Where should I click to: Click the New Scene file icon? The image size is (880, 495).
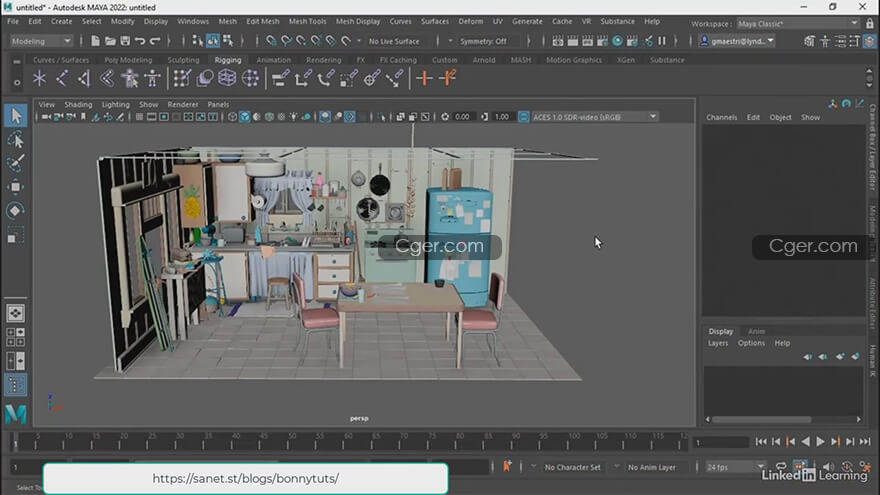pos(95,41)
